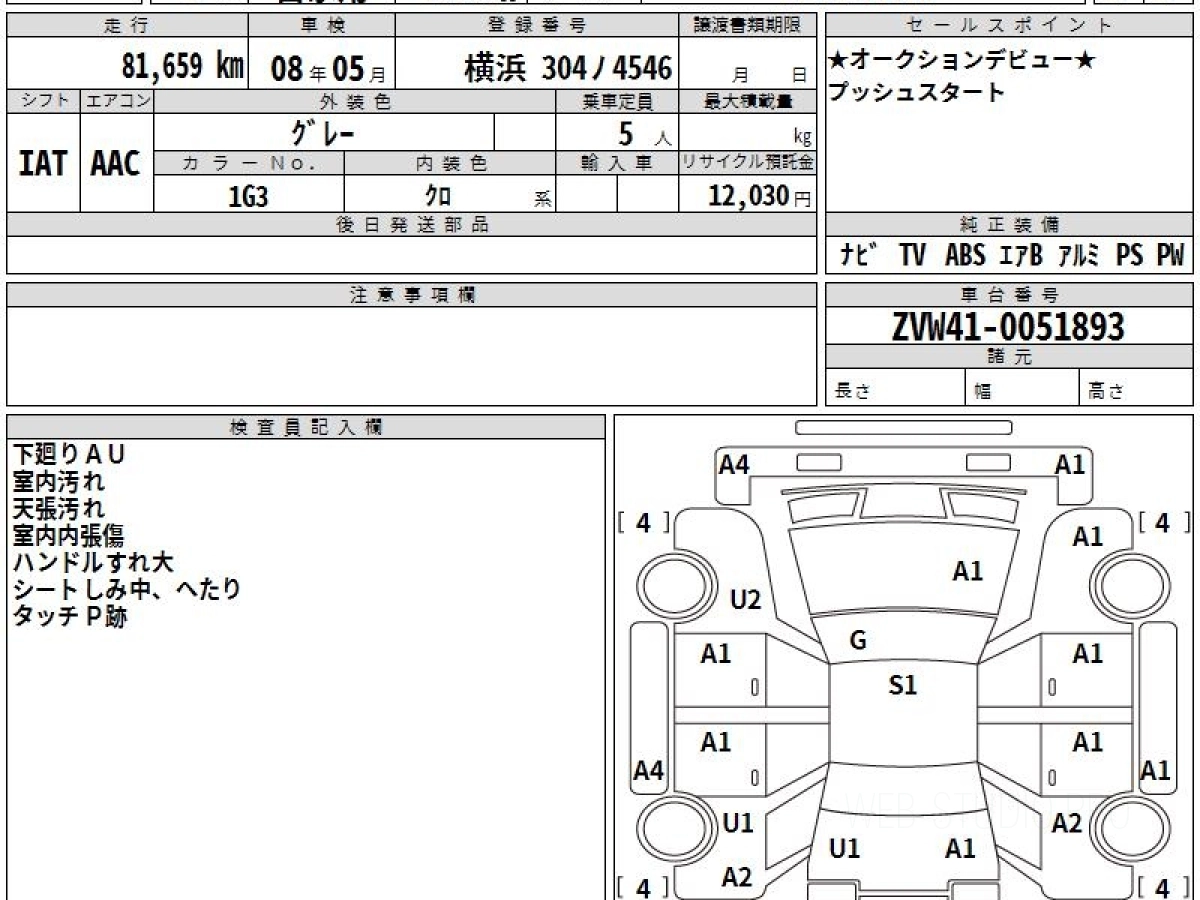Click the mileage value 81,659 km
The width and height of the screenshot is (1200, 900).
[x=182, y=67]
